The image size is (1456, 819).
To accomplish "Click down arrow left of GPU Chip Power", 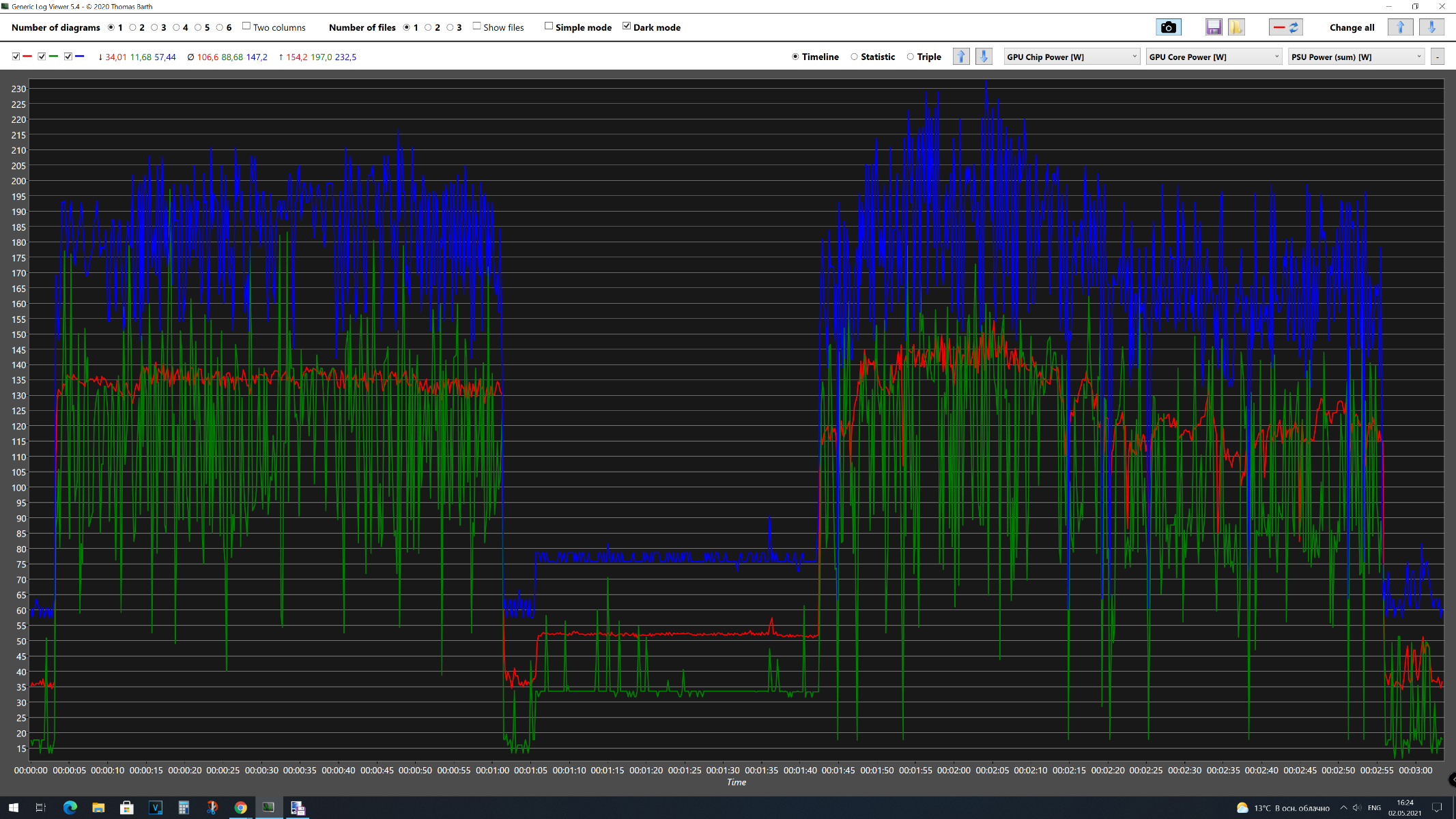I will click(984, 57).
